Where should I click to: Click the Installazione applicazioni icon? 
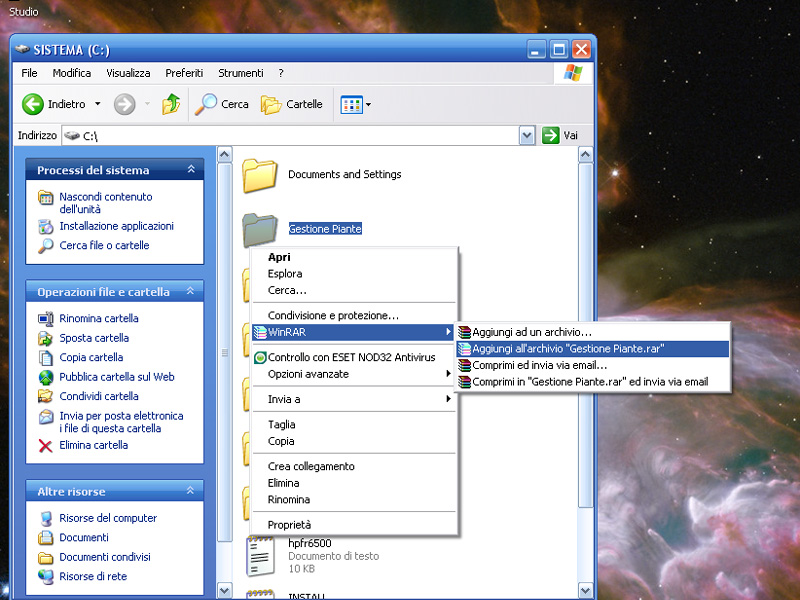(x=46, y=227)
